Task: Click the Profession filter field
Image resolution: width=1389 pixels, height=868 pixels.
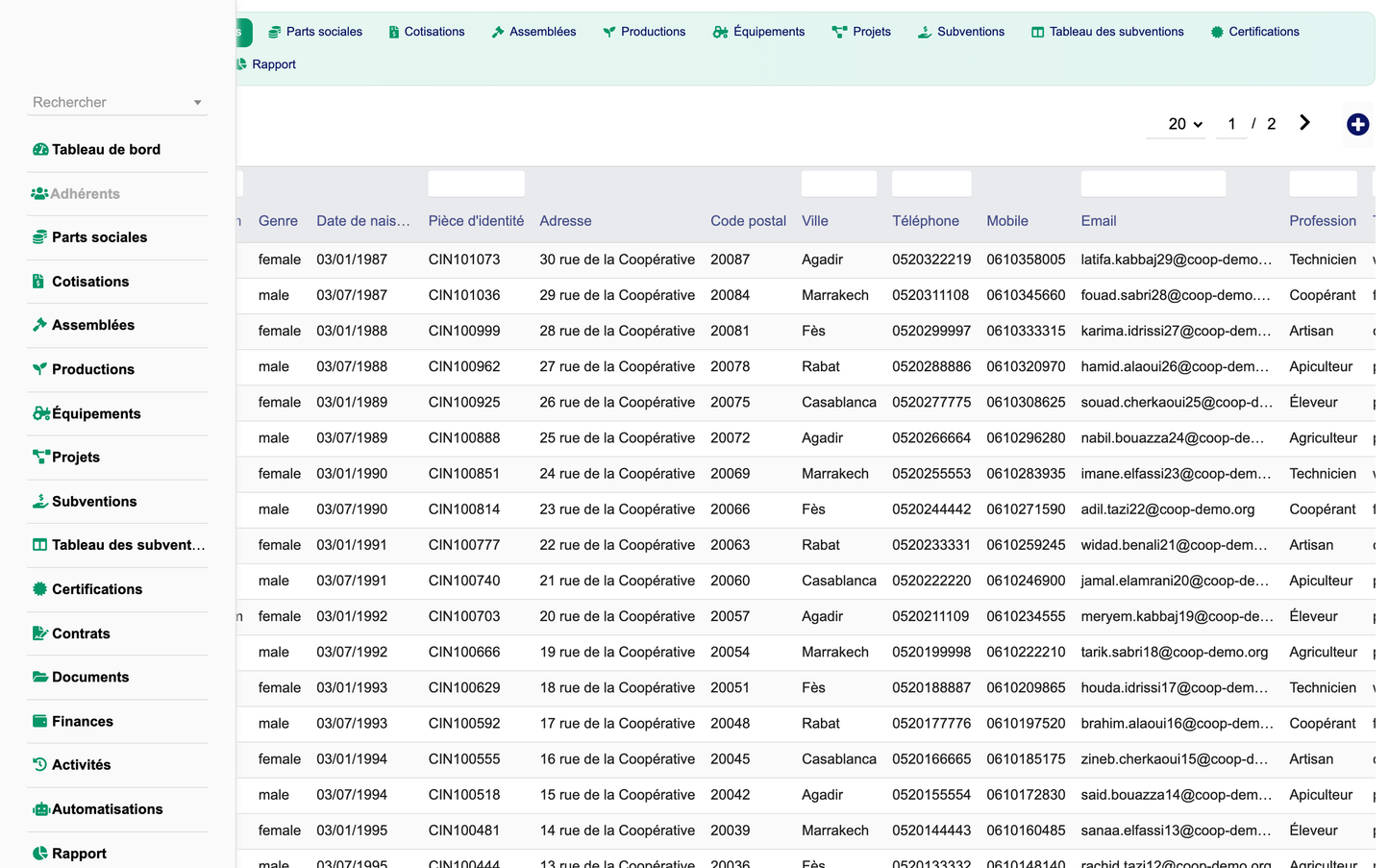Action: pyautogui.click(x=1323, y=184)
